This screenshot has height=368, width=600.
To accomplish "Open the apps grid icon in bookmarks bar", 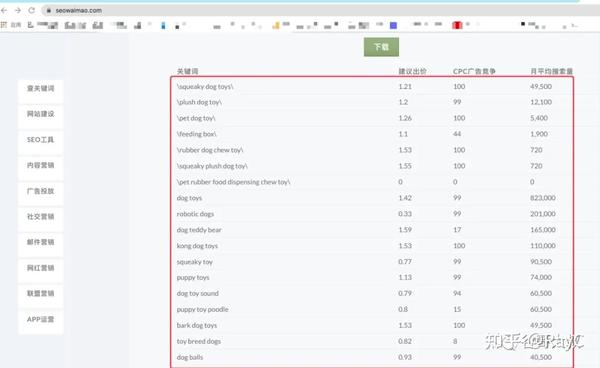I will pos(4,25).
